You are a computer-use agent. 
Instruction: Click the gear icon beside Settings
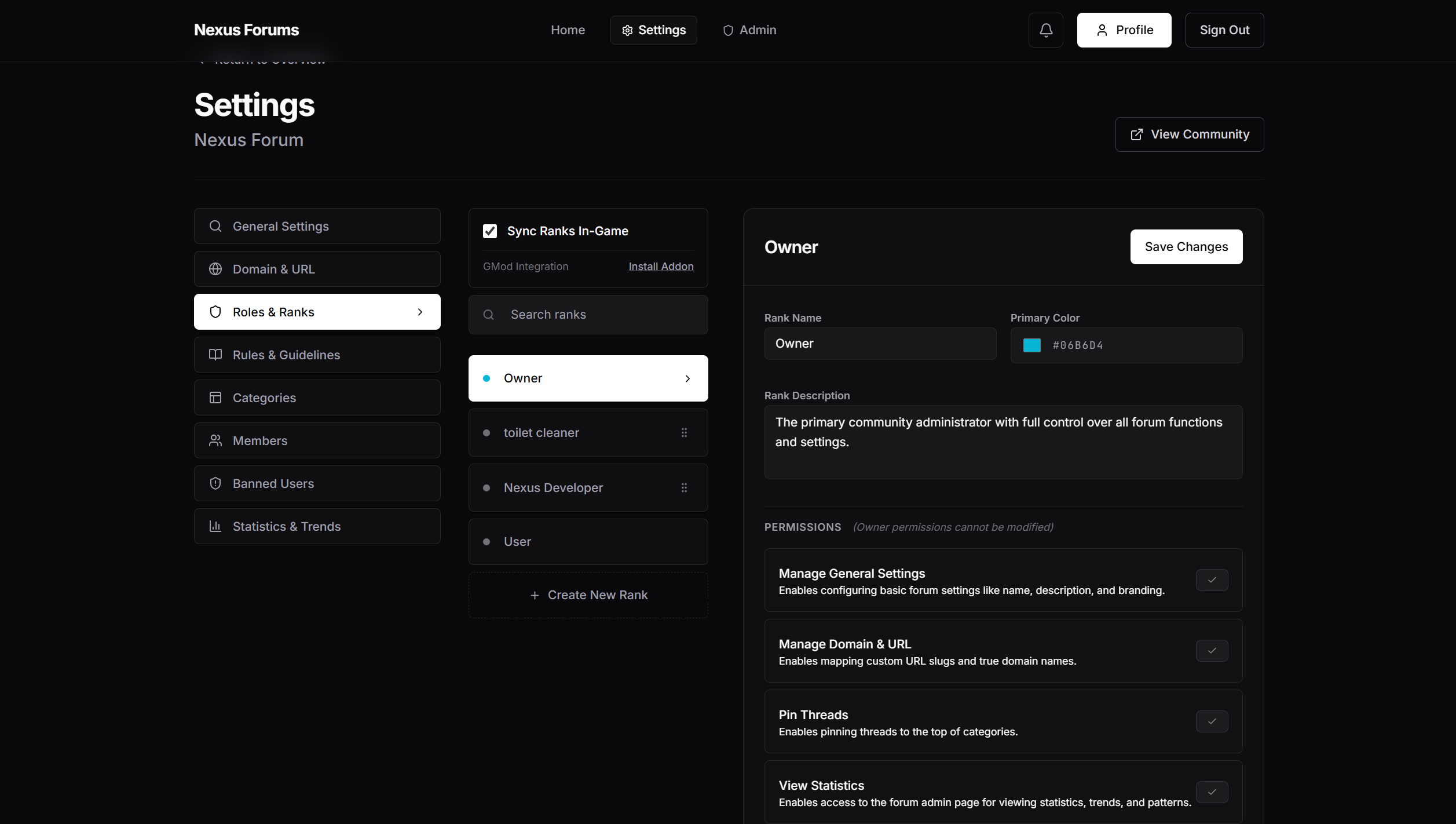point(627,30)
